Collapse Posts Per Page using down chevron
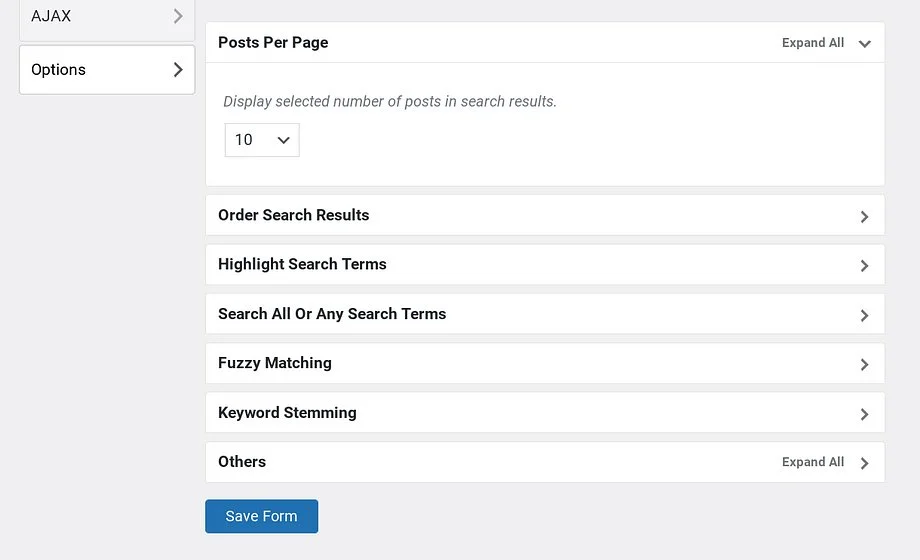920x560 pixels. pyautogui.click(x=864, y=44)
